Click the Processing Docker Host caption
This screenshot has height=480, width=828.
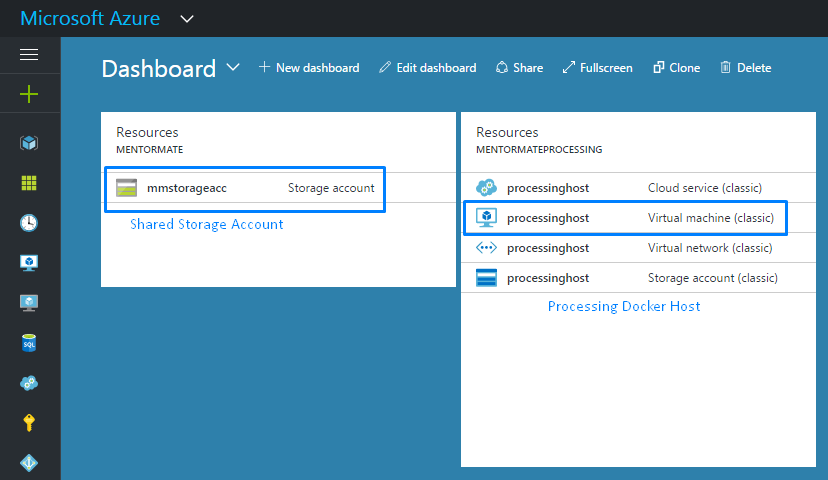[x=624, y=306]
